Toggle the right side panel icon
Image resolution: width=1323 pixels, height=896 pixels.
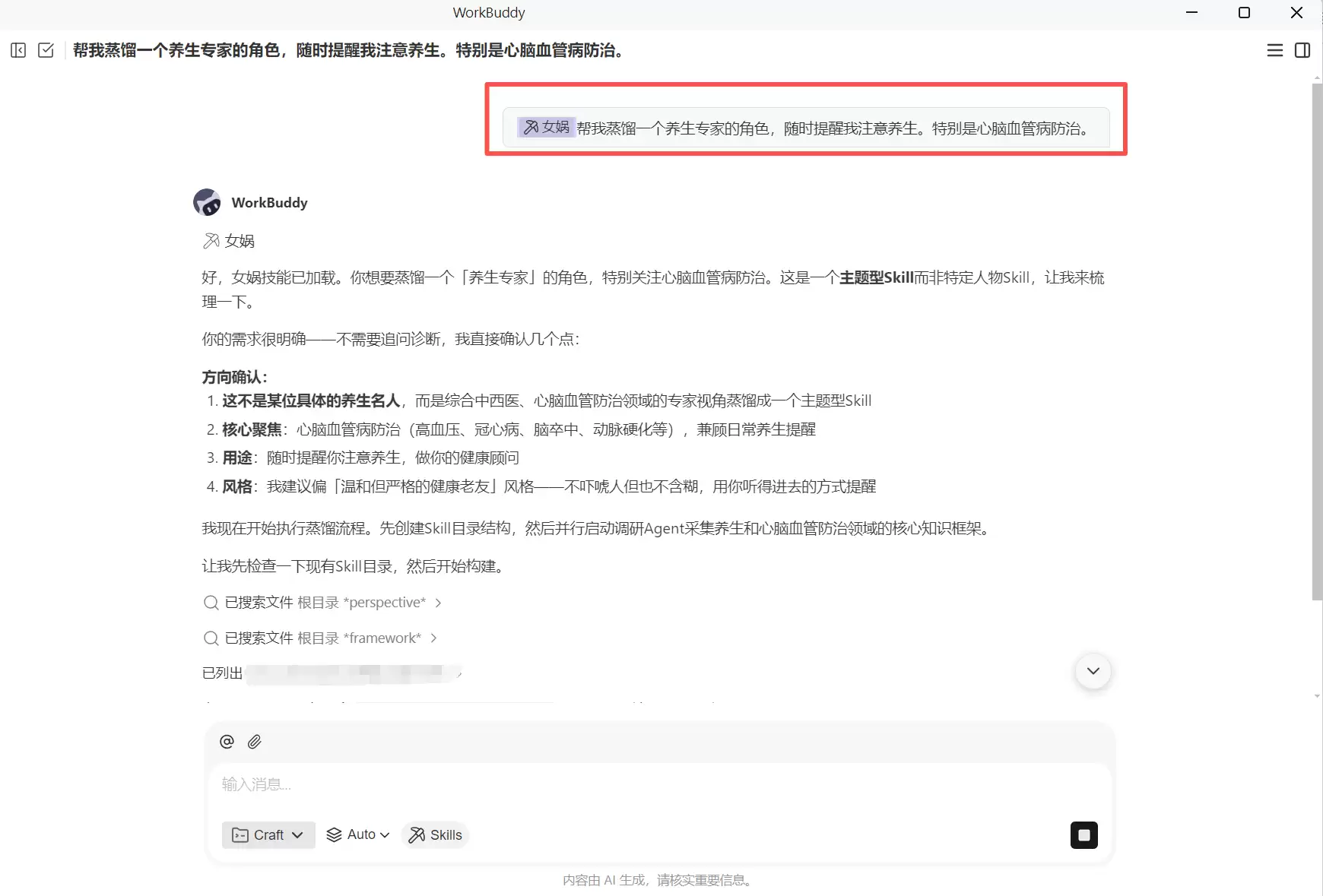pos(1302,50)
